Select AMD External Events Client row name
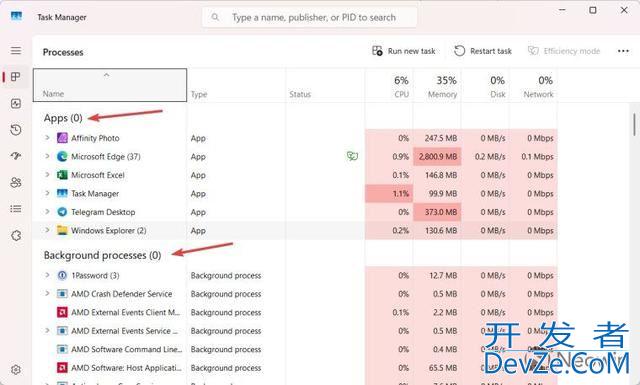The image size is (640, 385). pos(126,312)
